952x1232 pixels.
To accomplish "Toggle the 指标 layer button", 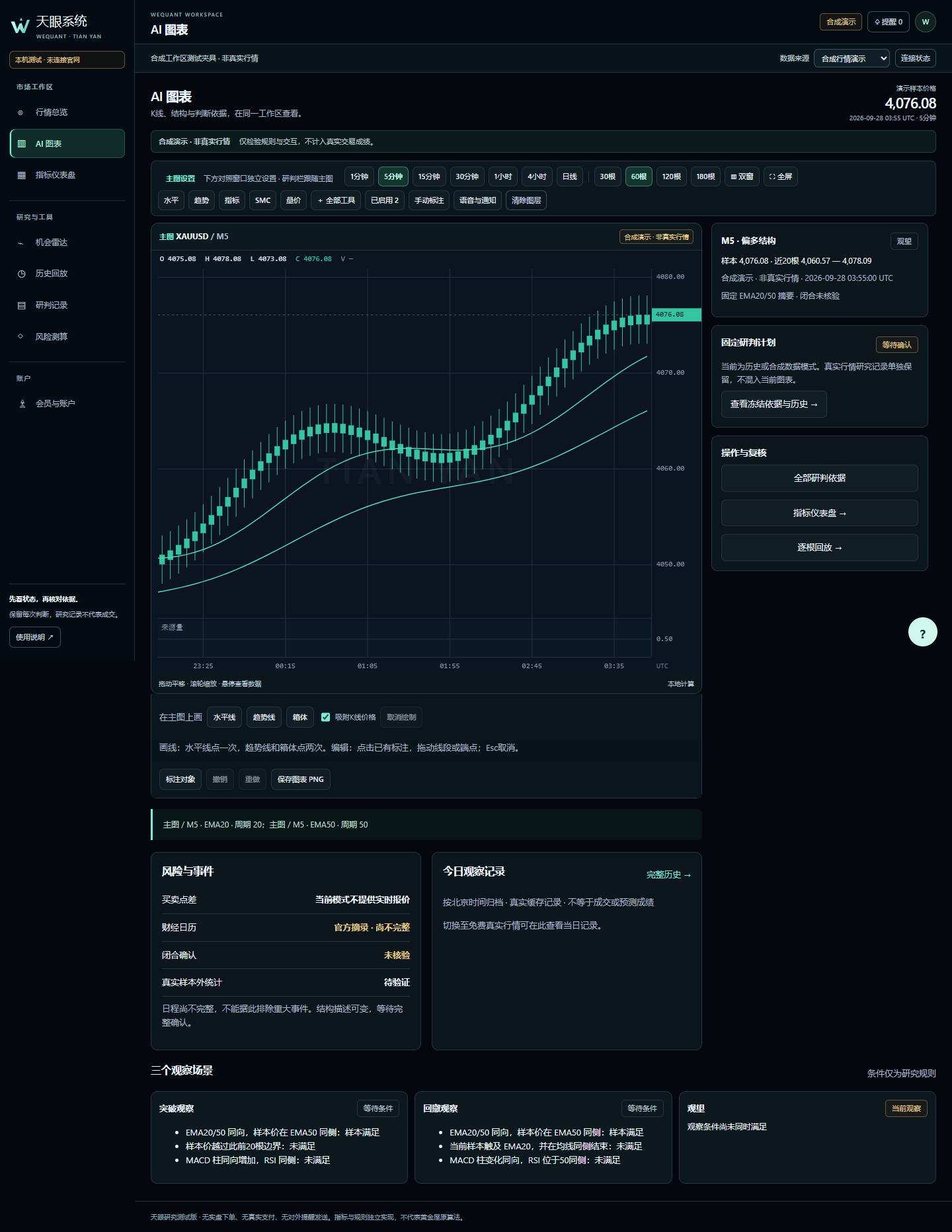I will click(232, 200).
